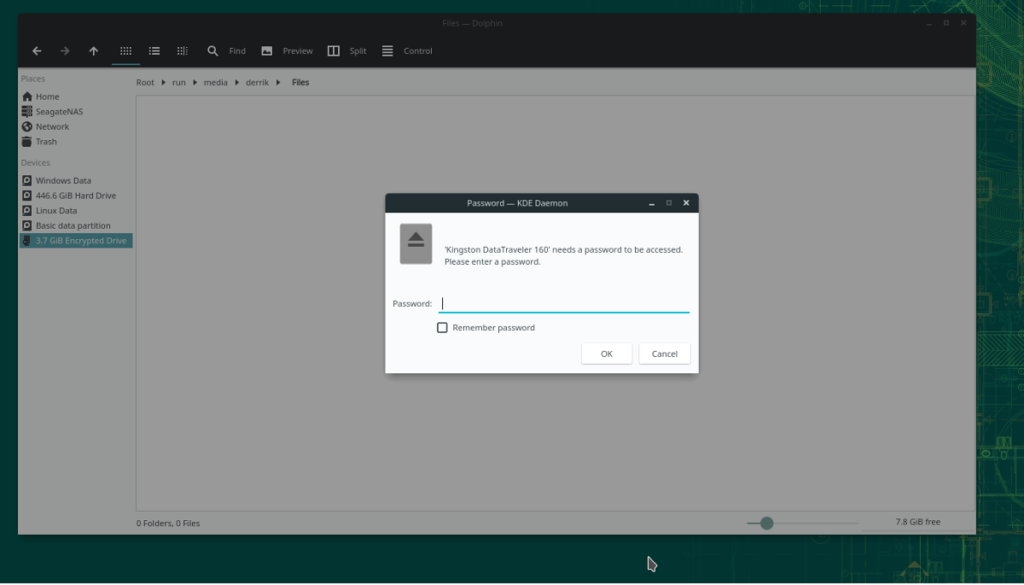Expand the breadcrumb arrow after derrik

278,82
